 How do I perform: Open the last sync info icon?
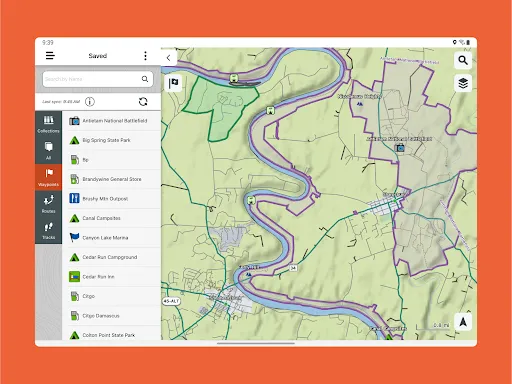click(90, 102)
